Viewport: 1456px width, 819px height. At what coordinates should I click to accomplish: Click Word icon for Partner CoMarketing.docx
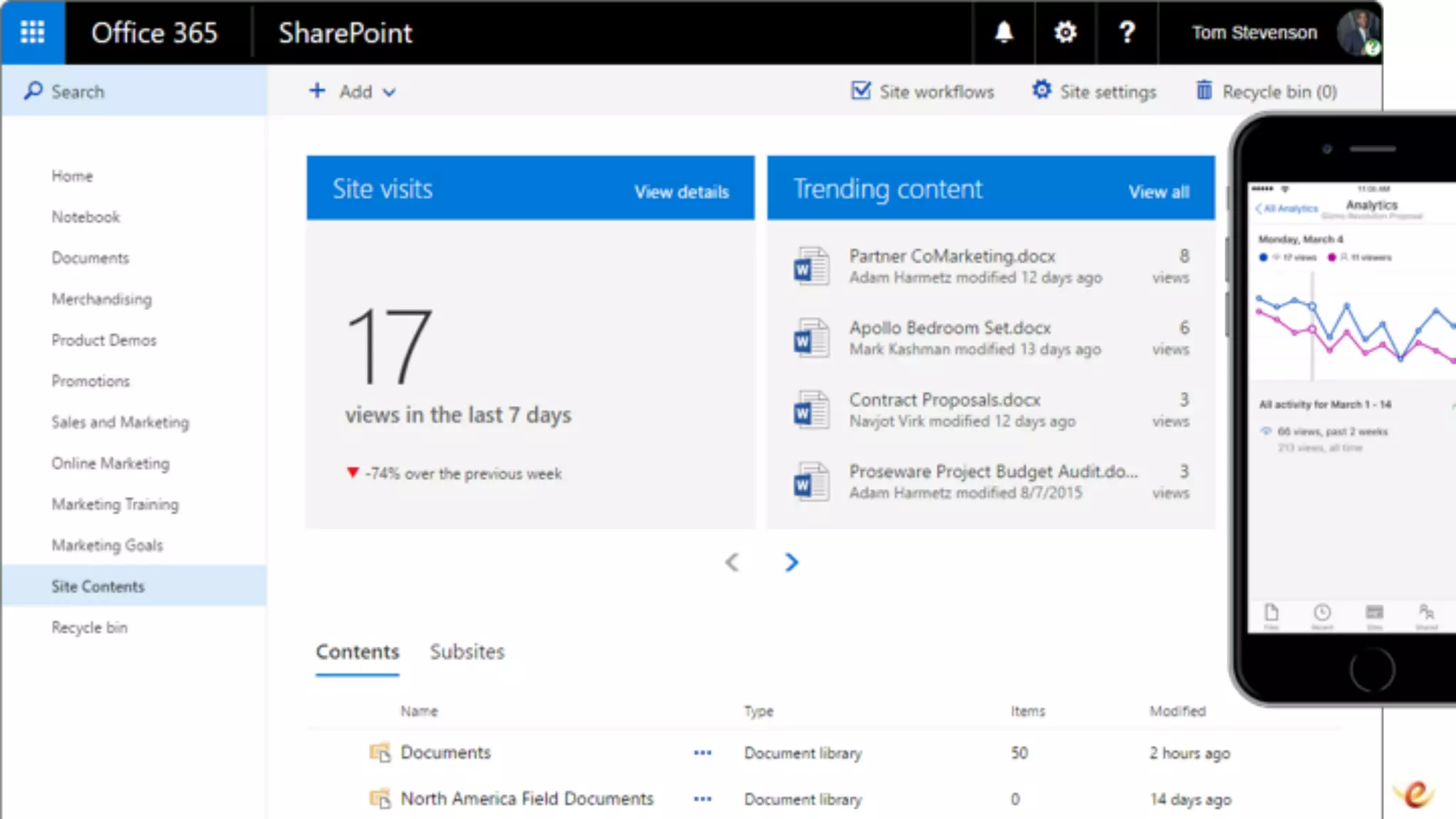point(810,267)
